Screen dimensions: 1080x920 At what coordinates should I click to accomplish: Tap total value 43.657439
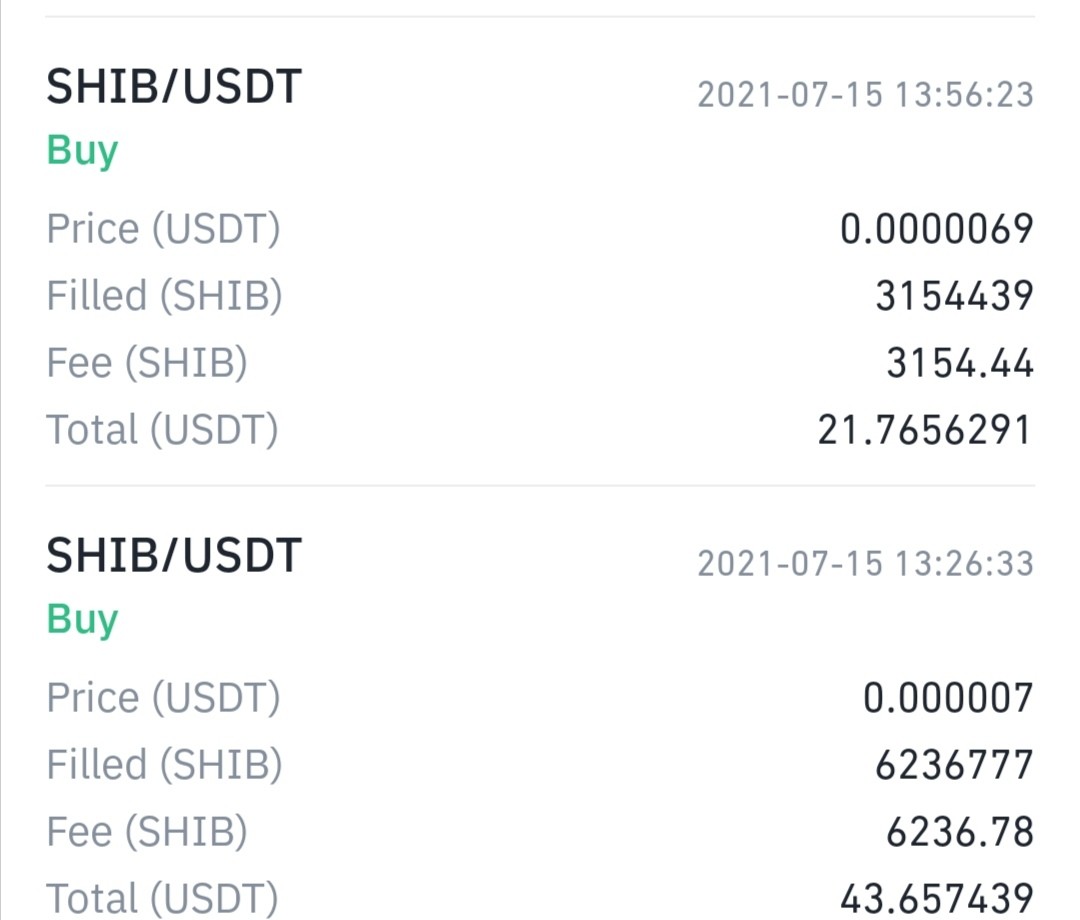coord(937,899)
